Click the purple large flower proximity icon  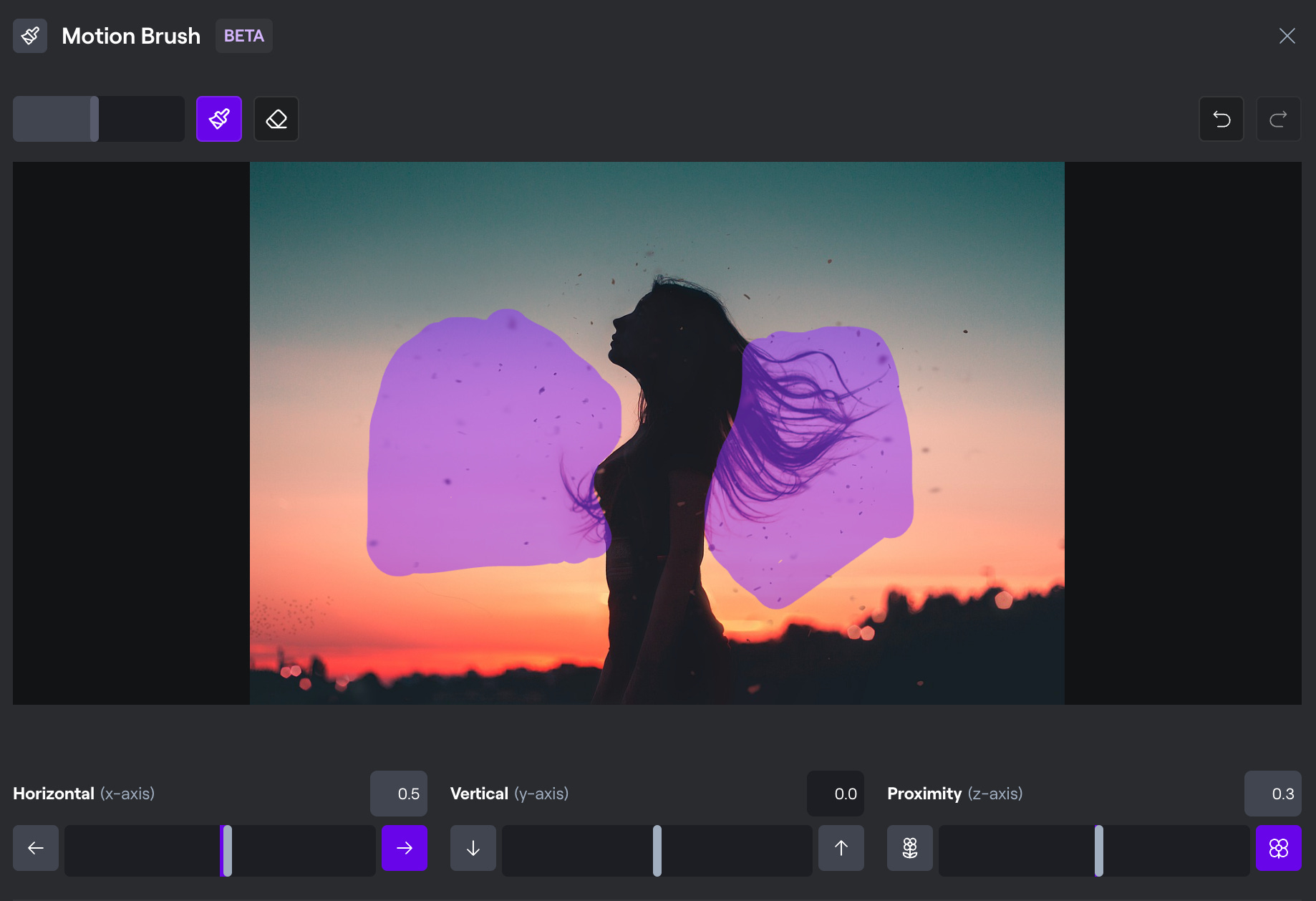pyautogui.click(x=1279, y=848)
